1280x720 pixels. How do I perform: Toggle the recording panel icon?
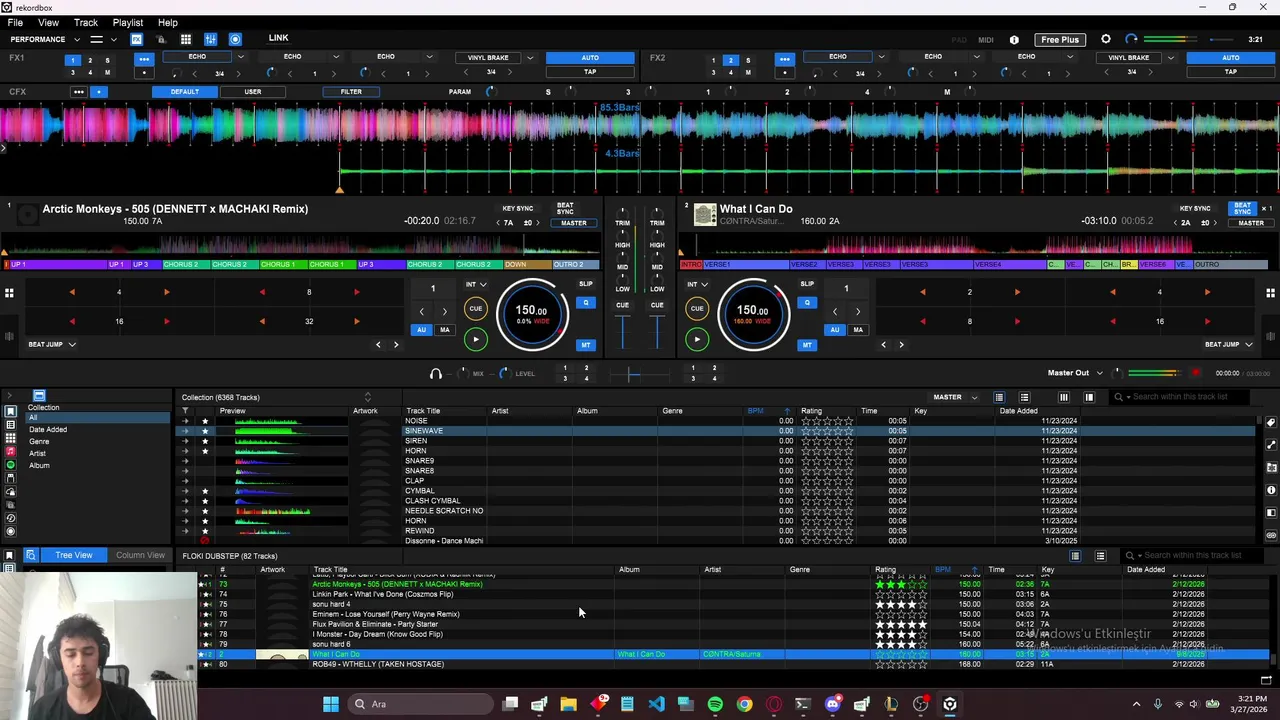235,39
